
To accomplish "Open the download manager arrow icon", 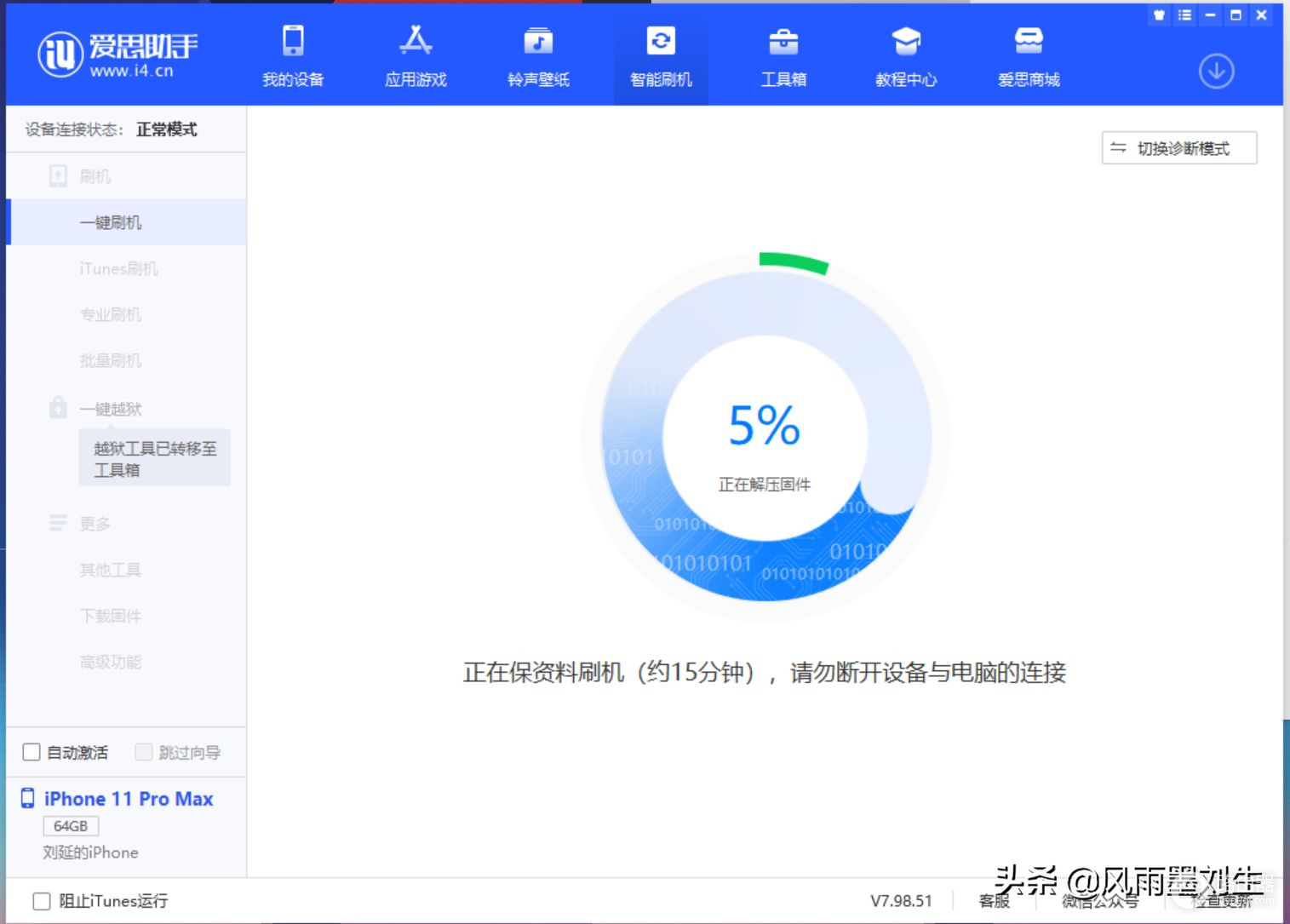I will (x=1217, y=72).
